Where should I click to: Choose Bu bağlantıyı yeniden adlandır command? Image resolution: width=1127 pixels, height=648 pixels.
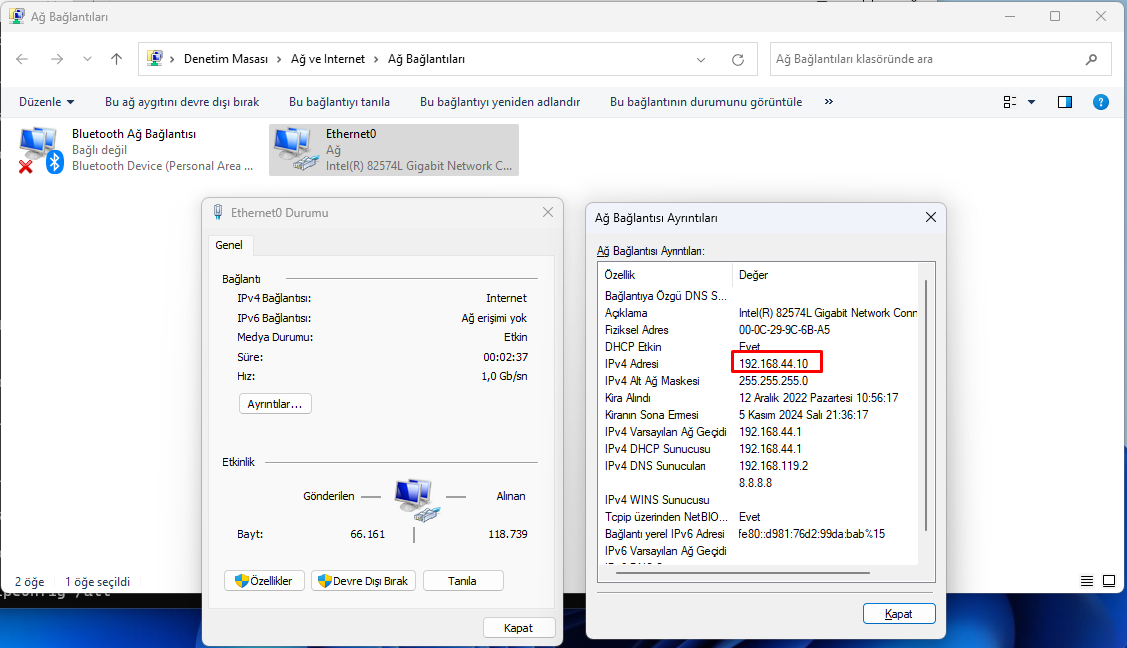(x=500, y=102)
